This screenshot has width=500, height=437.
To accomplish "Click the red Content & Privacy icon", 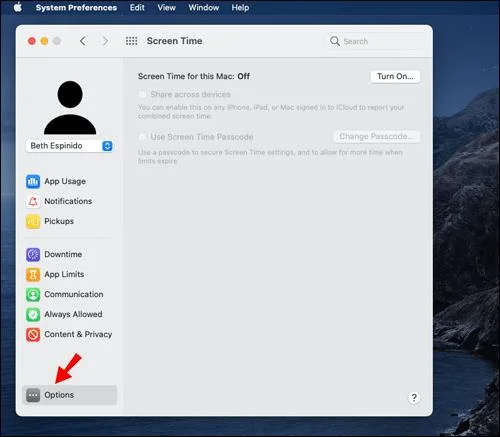I will coord(33,335).
